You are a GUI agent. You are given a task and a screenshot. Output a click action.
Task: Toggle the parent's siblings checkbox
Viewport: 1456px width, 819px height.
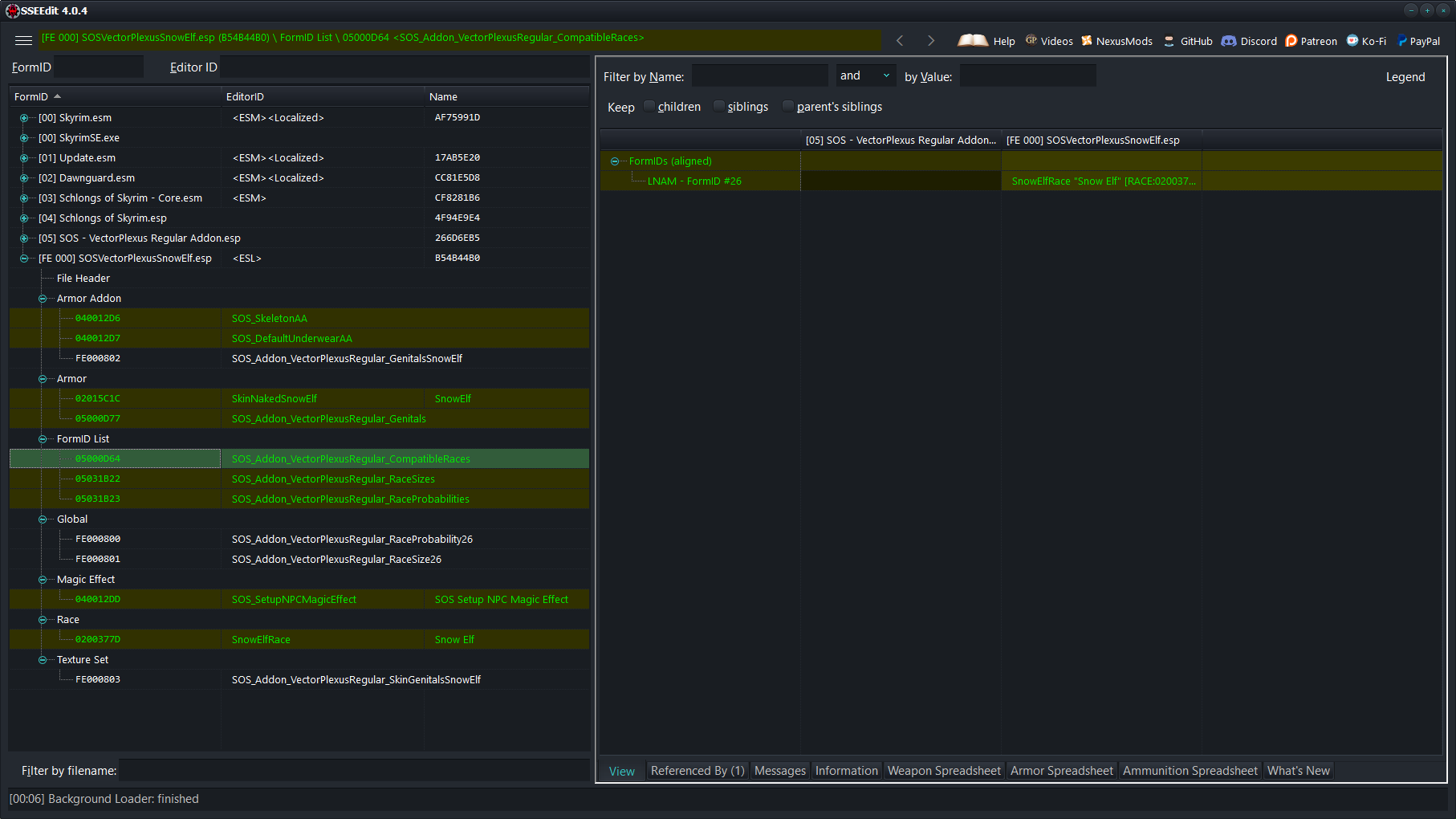(x=788, y=107)
